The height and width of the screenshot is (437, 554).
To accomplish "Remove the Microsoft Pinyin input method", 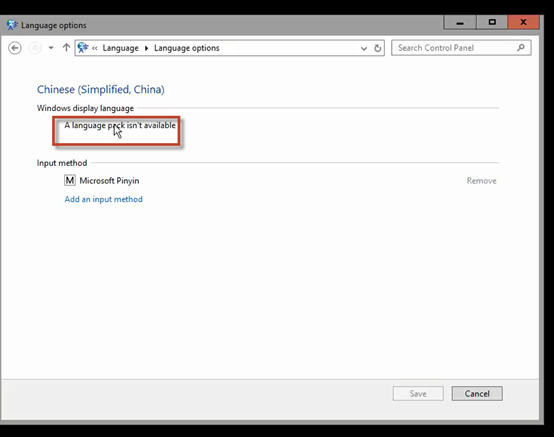I will [x=481, y=181].
